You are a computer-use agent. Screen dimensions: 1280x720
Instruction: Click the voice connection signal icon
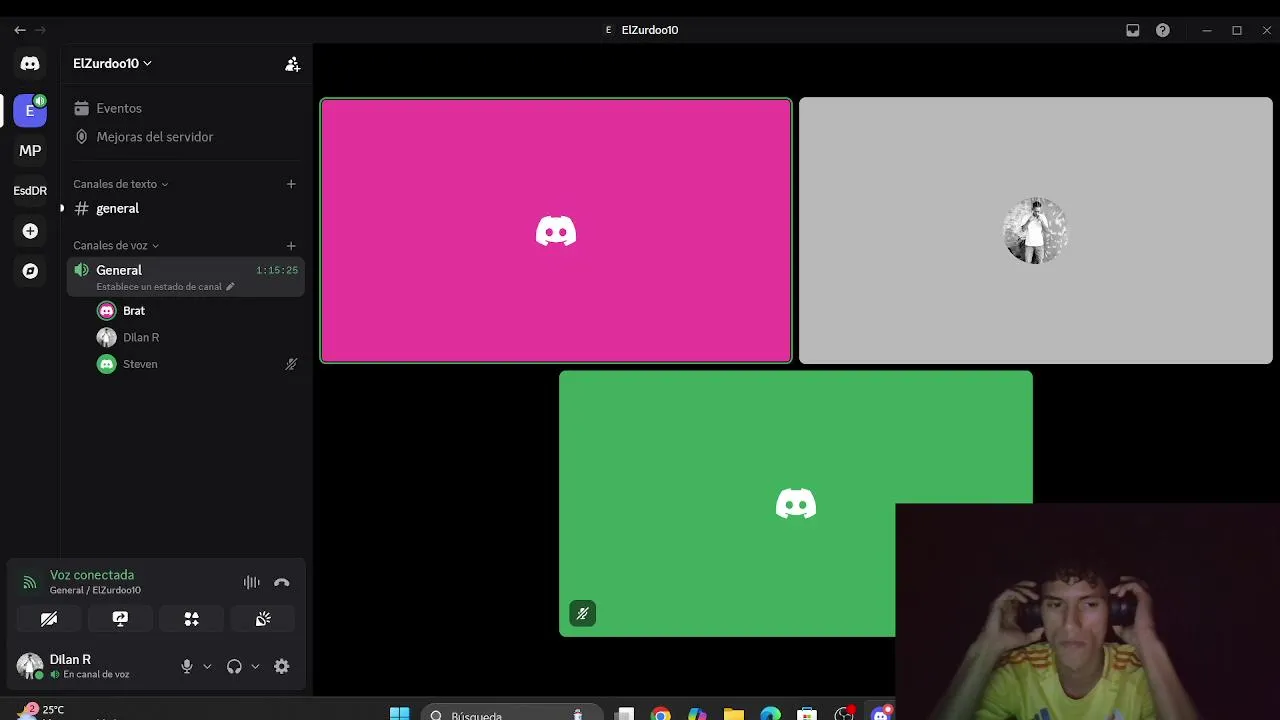coord(29,582)
